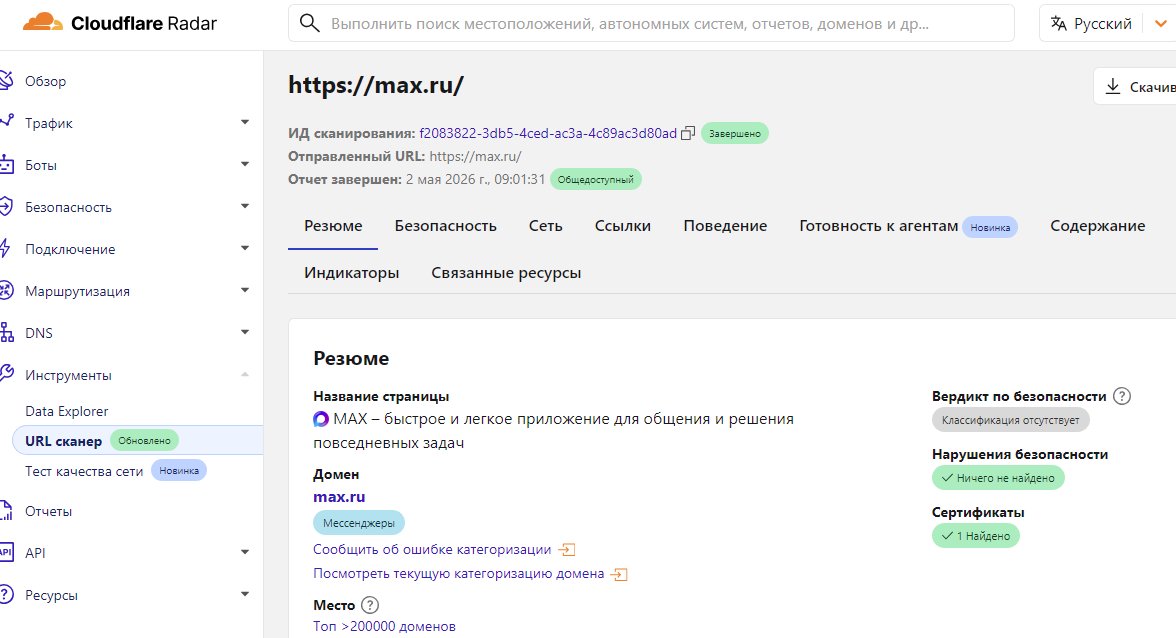Focus the search input field

[651, 23]
